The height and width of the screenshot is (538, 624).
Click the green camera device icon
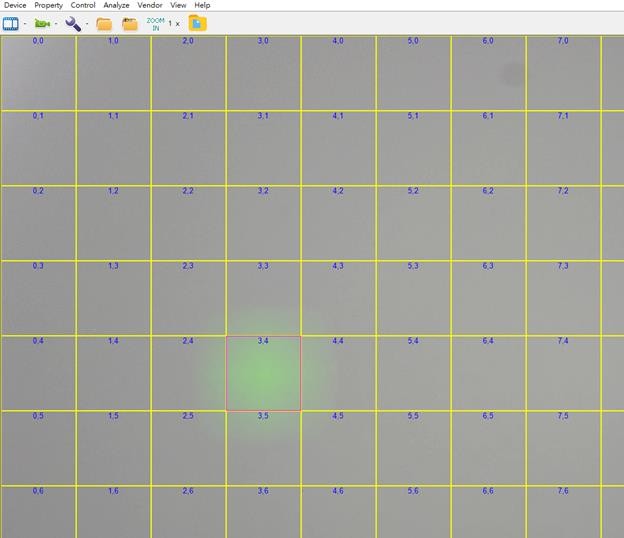point(42,23)
